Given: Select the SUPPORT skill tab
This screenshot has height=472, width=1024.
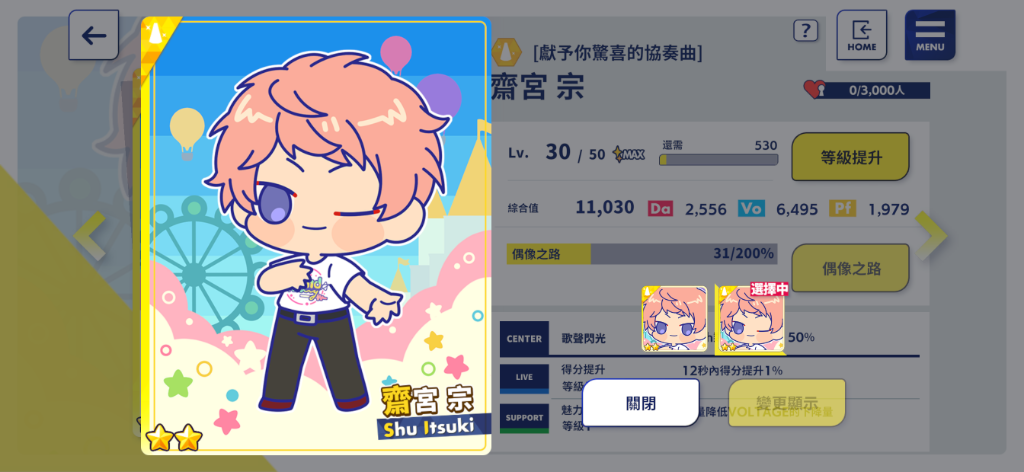Looking at the screenshot, I should [524, 418].
